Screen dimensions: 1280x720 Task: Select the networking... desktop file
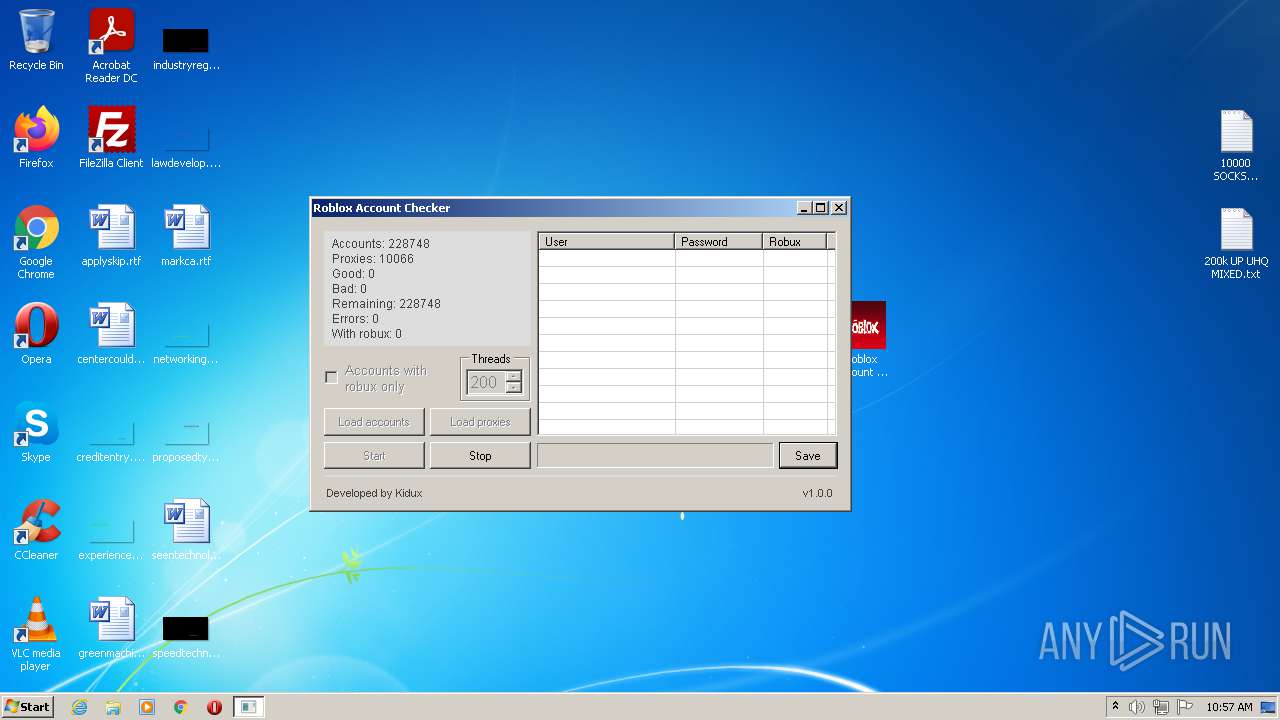tap(186, 340)
